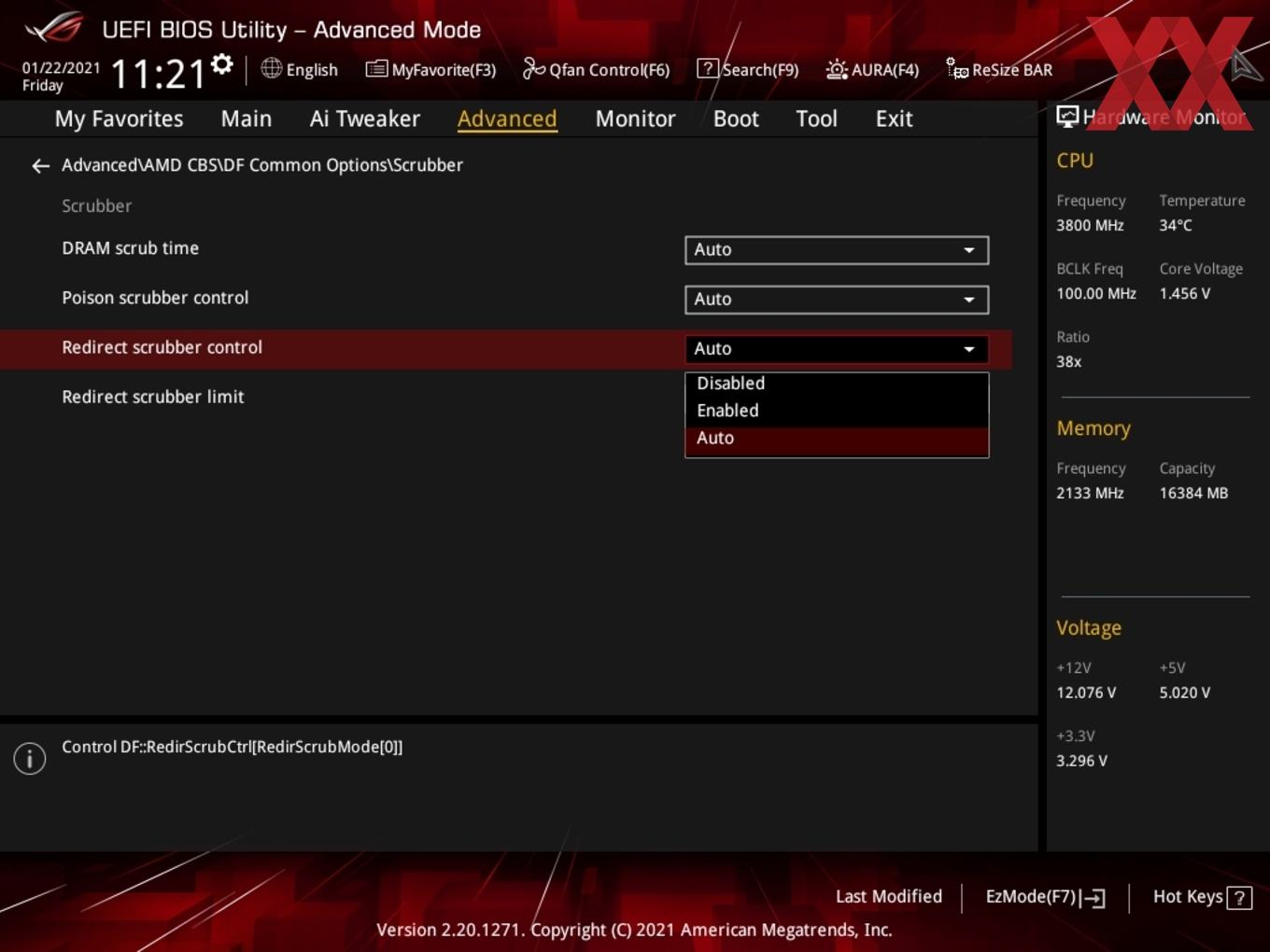Switch to EzMode(F7)
The width and height of the screenshot is (1270, 952).
[x=1045, y=897]
